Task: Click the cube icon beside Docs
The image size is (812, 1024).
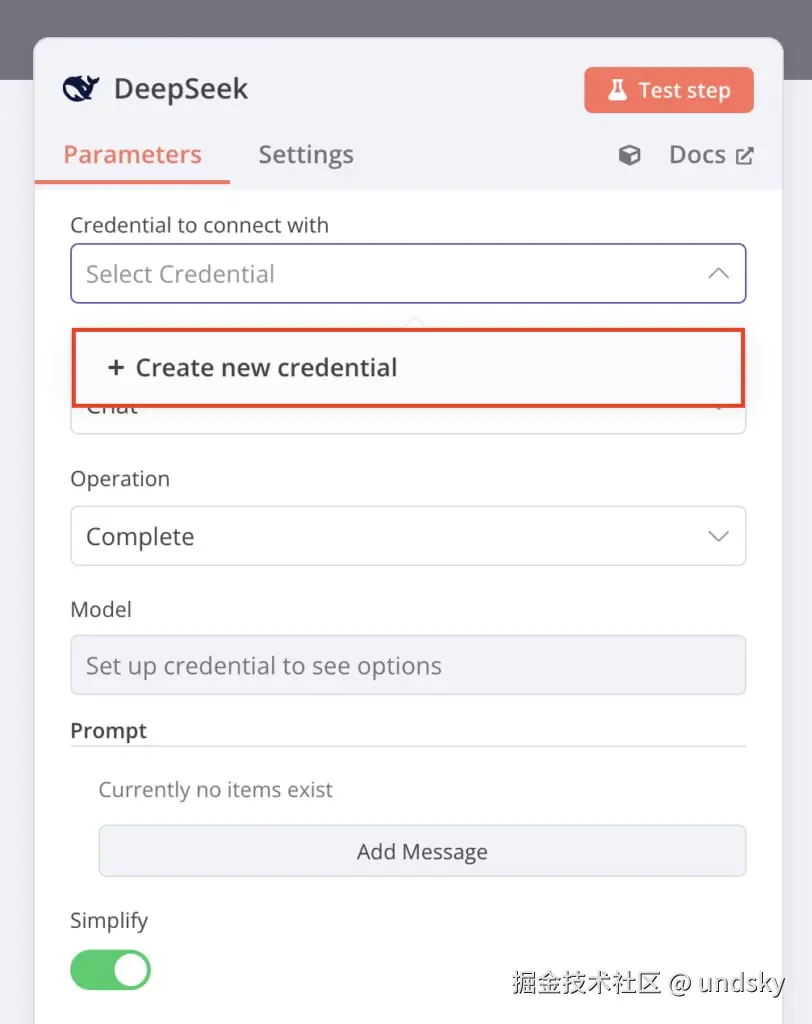Action: (629, 155)
